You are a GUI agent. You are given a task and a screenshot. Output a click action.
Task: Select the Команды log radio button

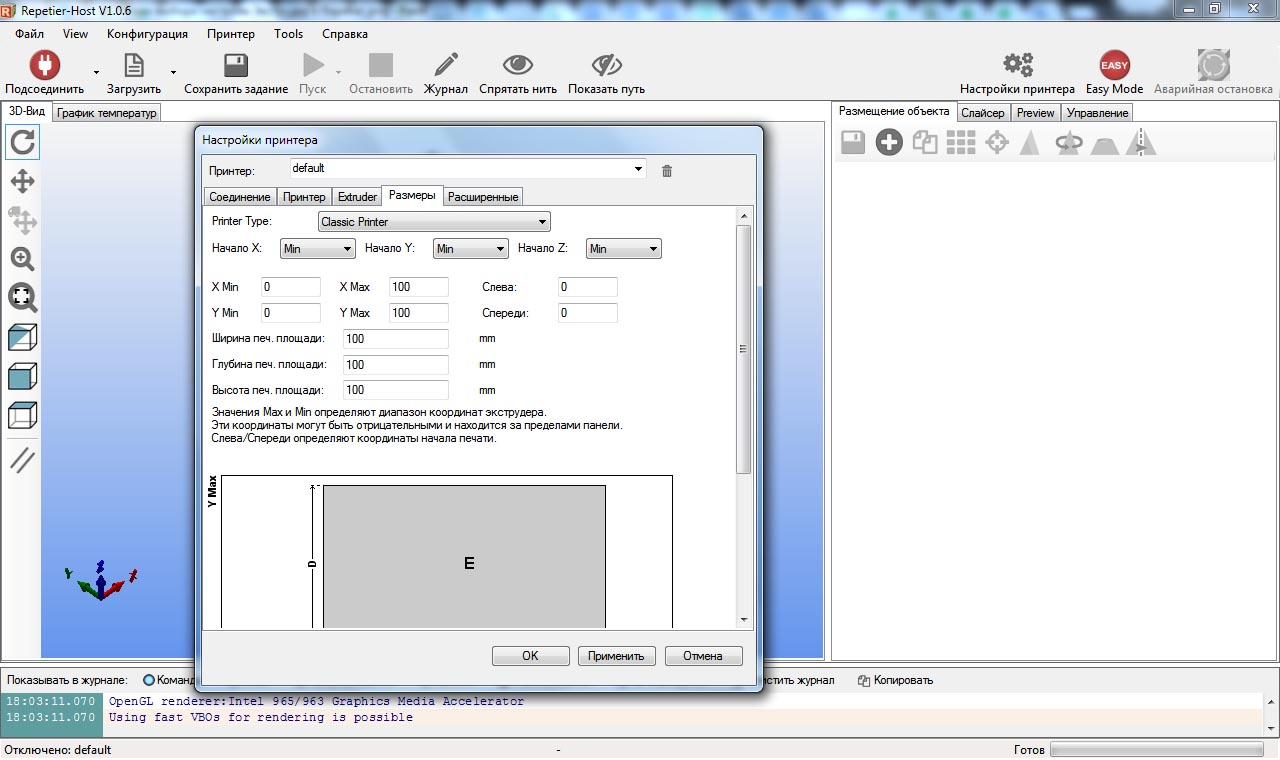click(x=149, y=680)
